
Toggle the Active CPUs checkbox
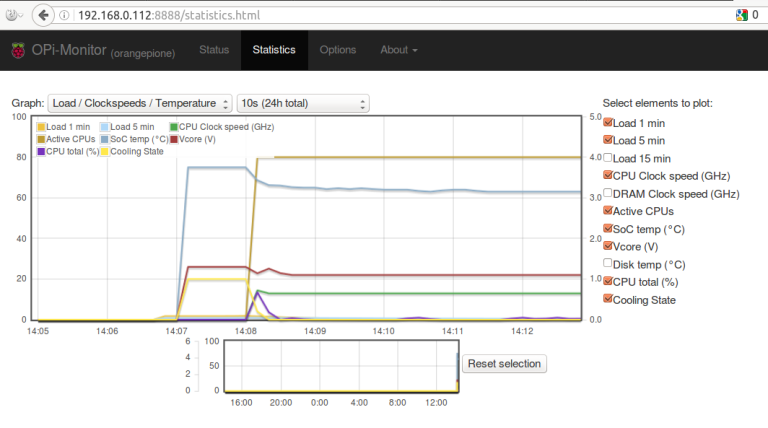click(x=608, y=211)
